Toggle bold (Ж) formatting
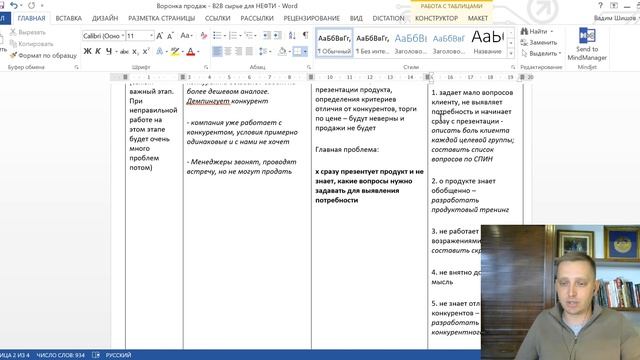The image size is (640, 360). coord(87,51)
